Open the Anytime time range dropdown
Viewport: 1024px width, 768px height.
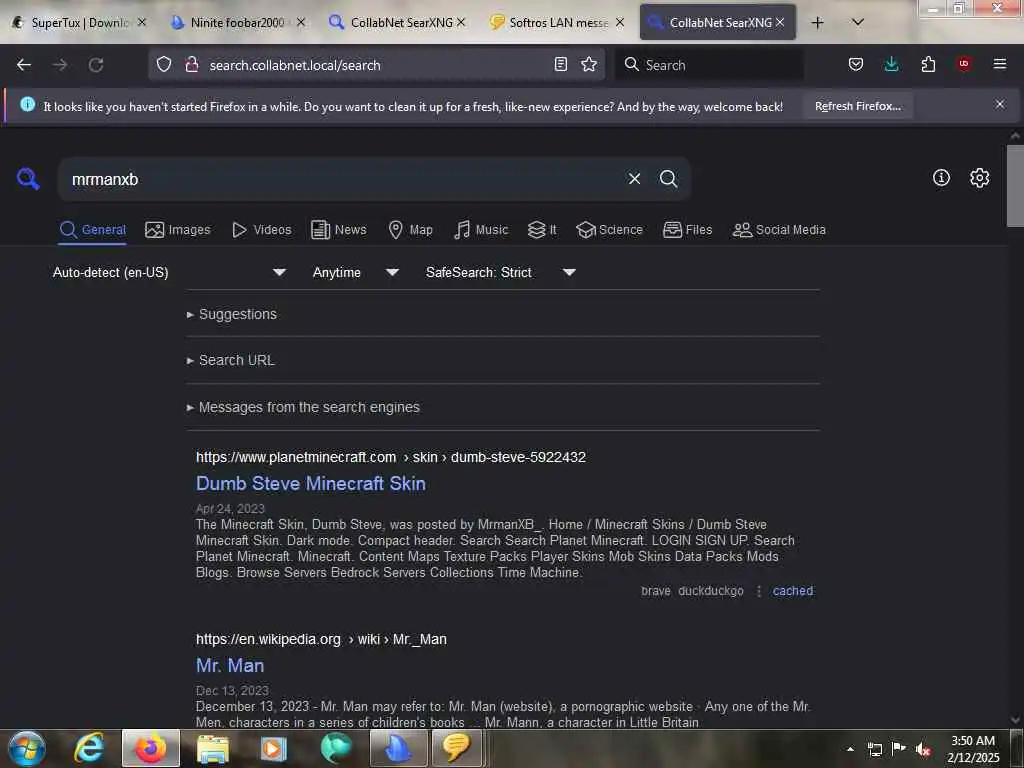[355, 272]
